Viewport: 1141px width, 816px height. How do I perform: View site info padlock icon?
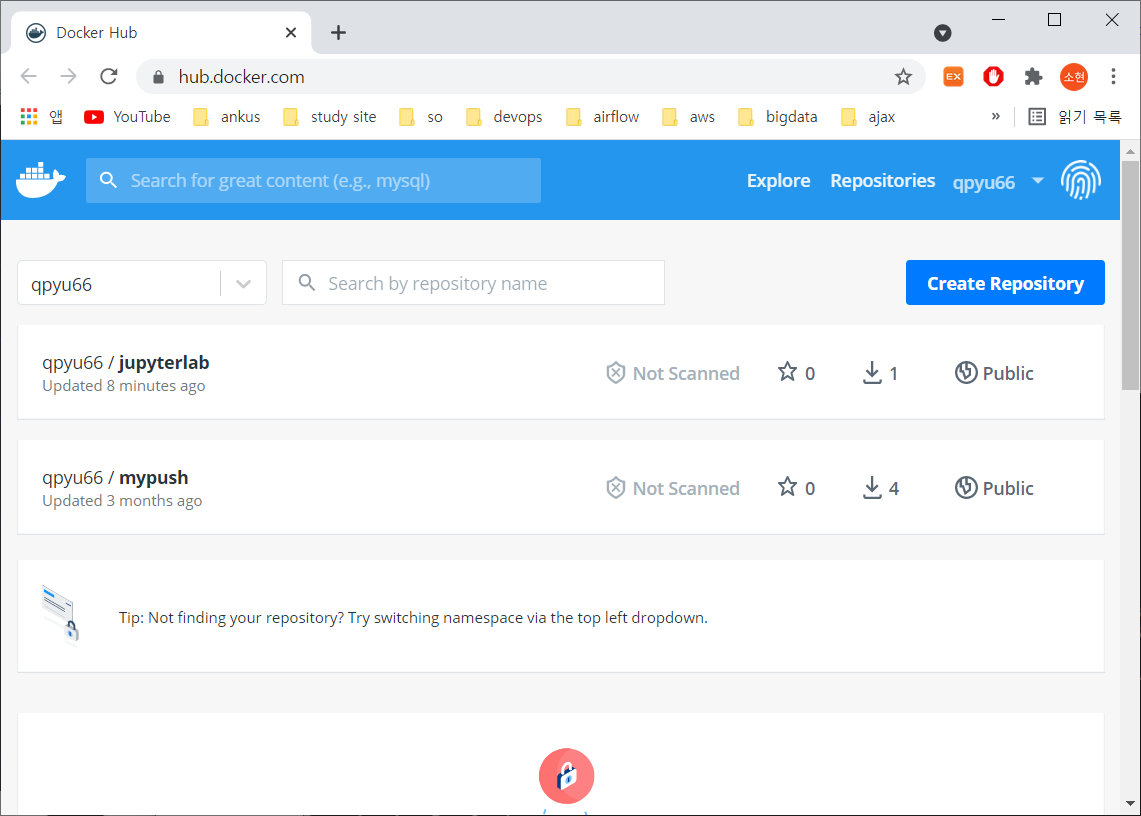coord(158,77)
